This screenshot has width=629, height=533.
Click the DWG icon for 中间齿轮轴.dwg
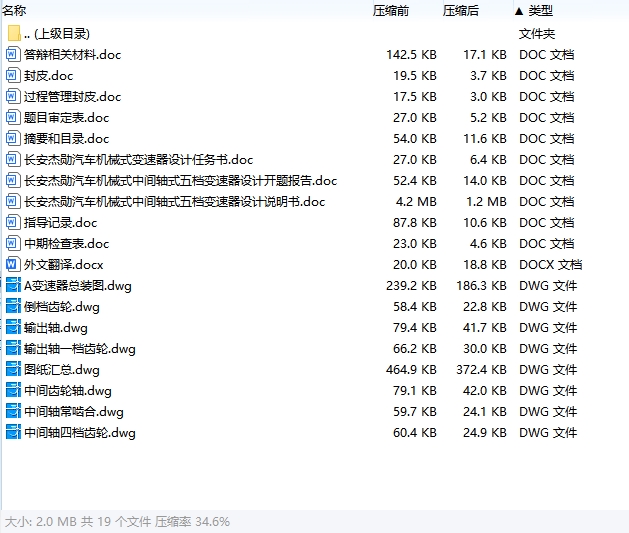[x=13, y=390]
